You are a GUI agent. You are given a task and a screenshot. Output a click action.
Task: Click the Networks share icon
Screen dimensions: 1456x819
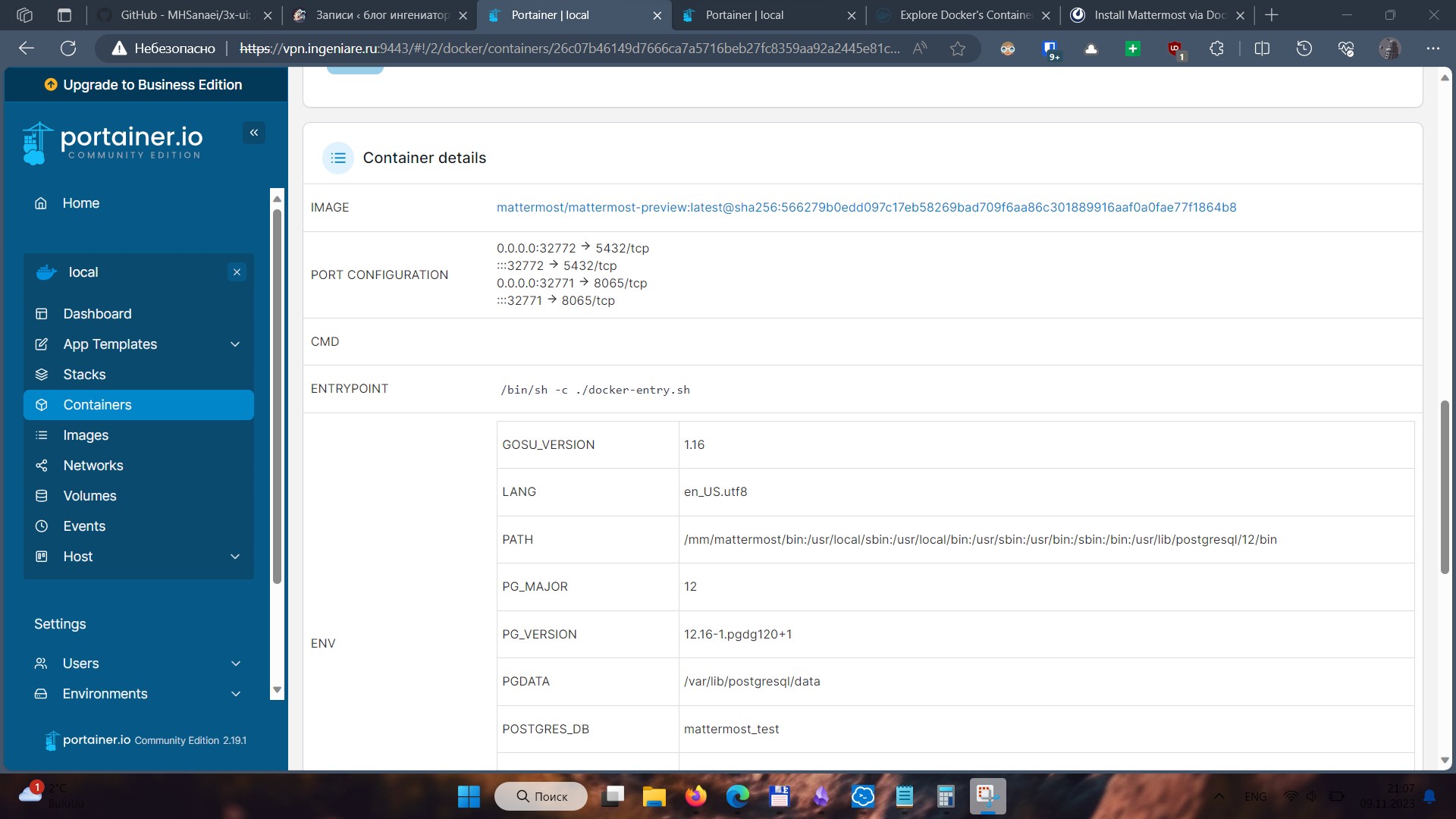point(42,466)
